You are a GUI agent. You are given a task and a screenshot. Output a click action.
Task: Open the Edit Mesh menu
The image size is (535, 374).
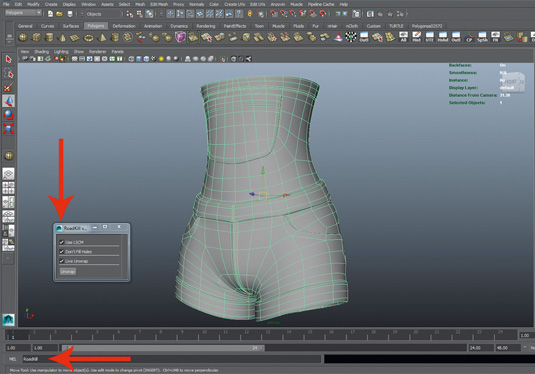159,4
